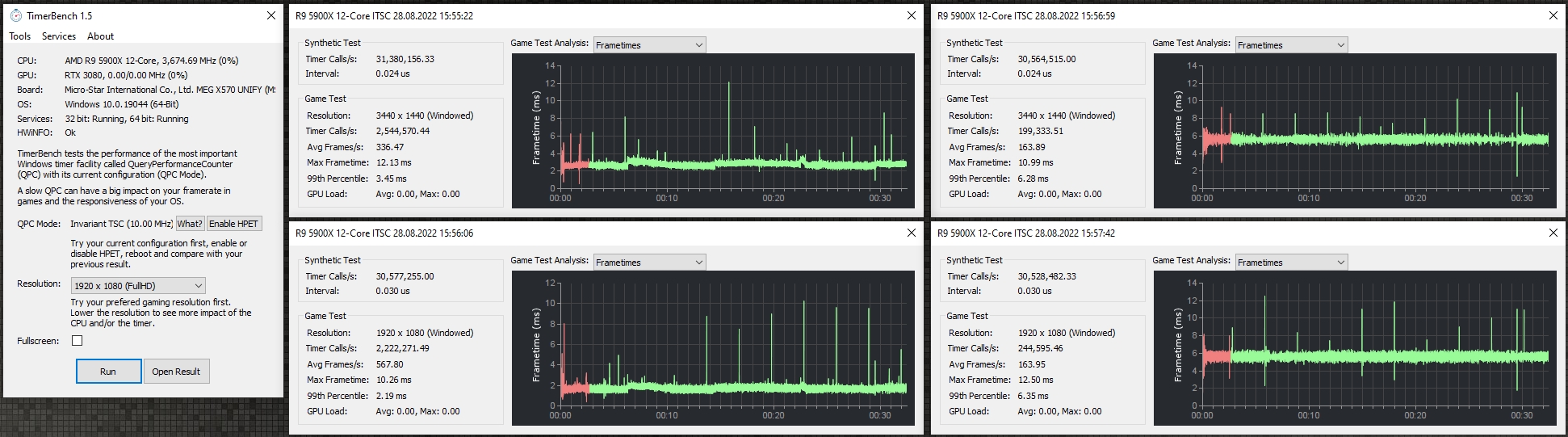
Task: Close the TimerBench 1.5 window
Action: click(x=271, y=15)
